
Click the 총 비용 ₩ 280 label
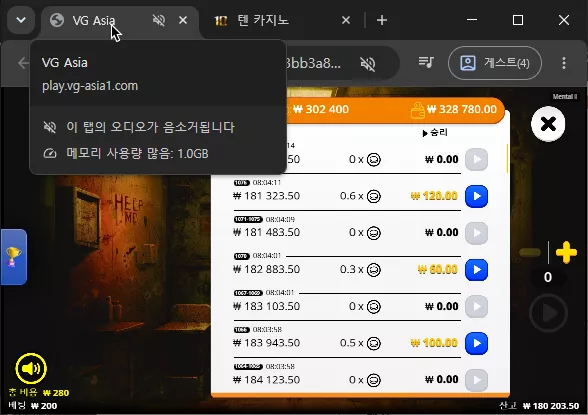click(x=39, y=393)
